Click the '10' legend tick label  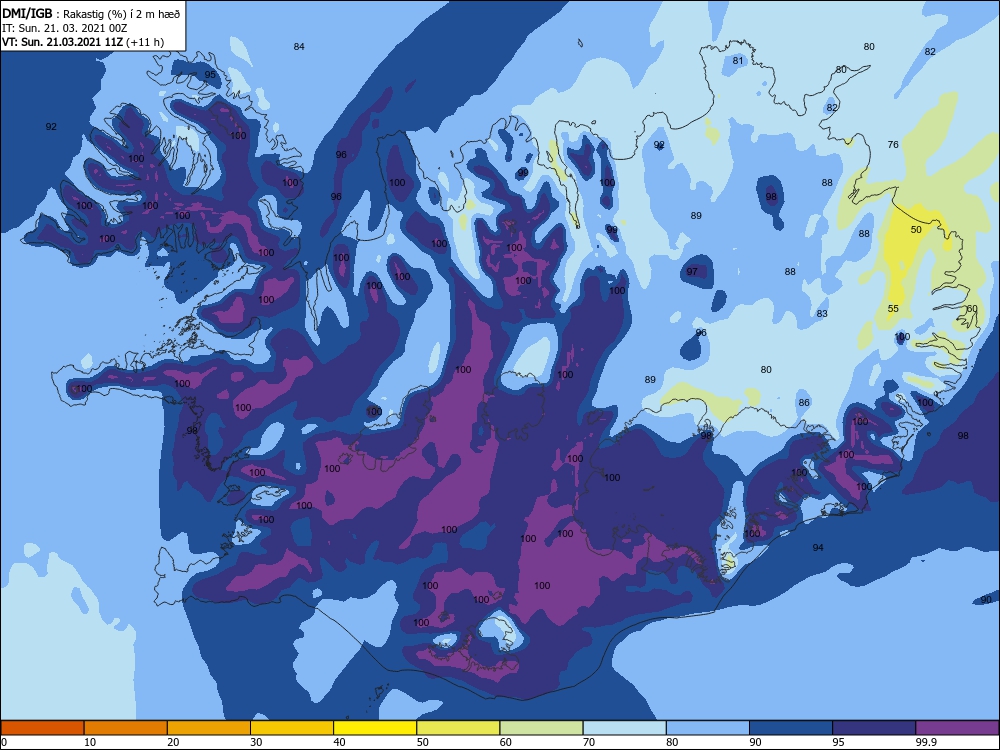point(90,742)
